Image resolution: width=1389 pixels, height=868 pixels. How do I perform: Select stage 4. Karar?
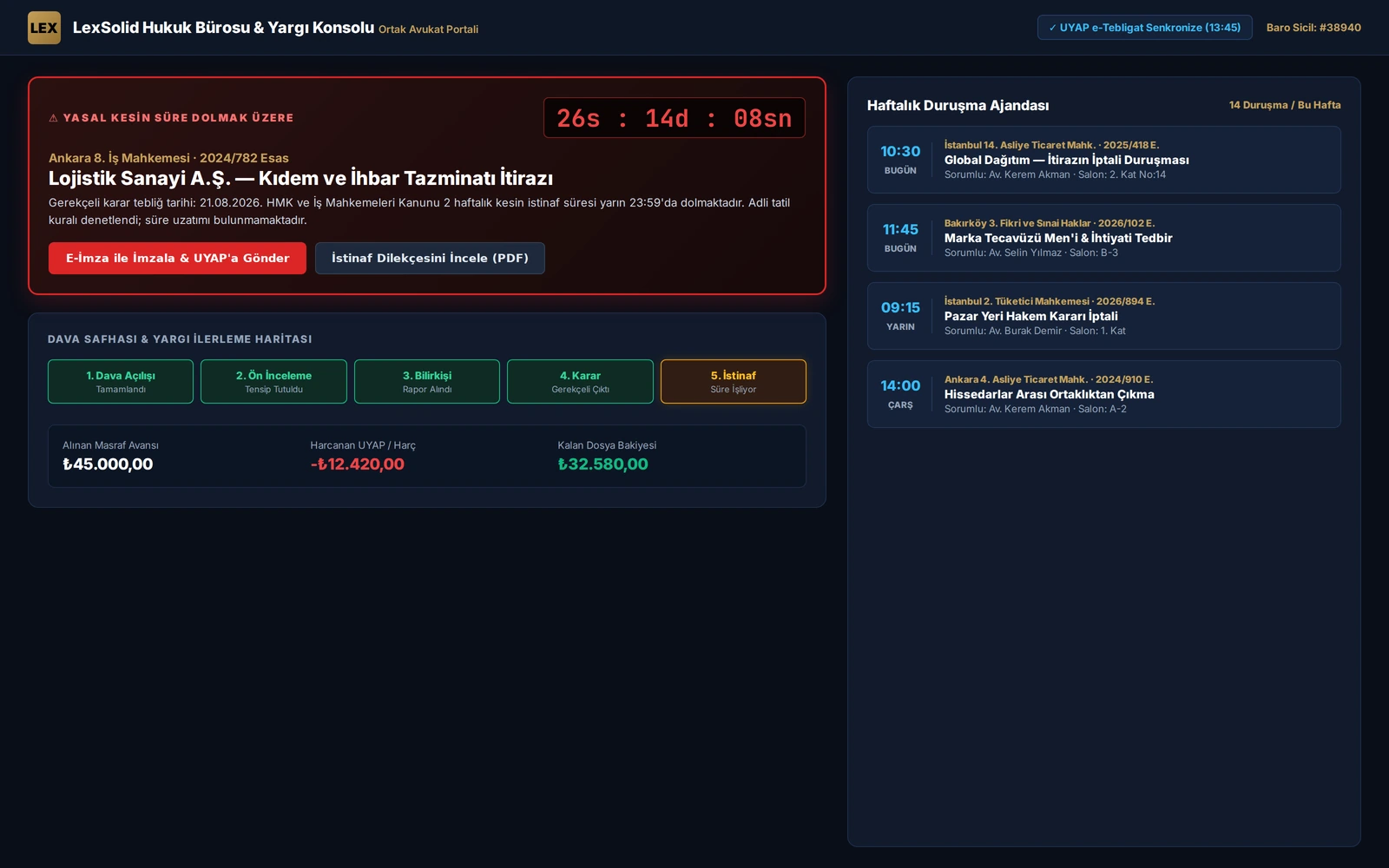point(580,382)
